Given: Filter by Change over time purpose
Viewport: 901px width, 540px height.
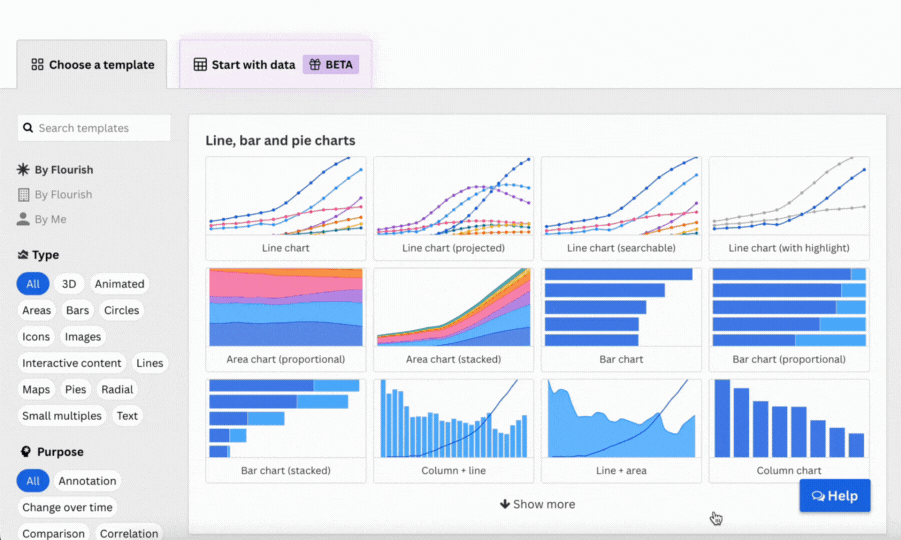Looking at the screenshot, I should point(68,508).
